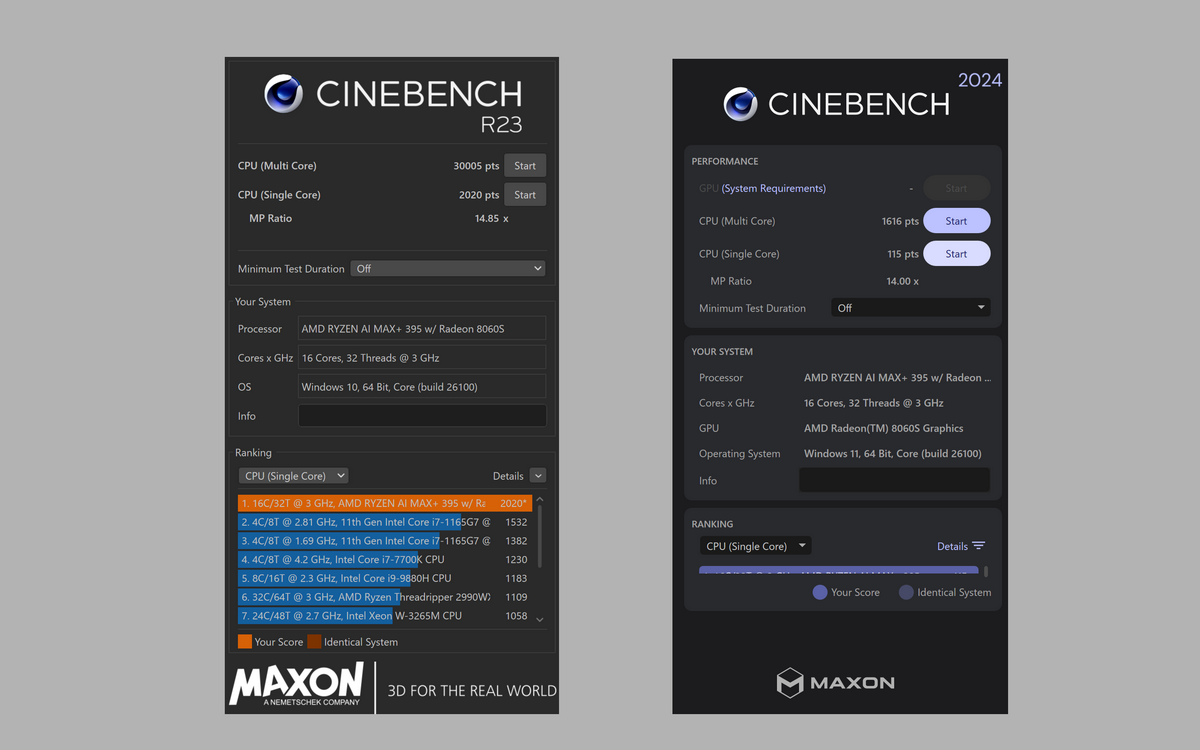Start CPU Multi Core test in Cinebench 2024
Screen dimensions: 1200x750
(956, 221)
